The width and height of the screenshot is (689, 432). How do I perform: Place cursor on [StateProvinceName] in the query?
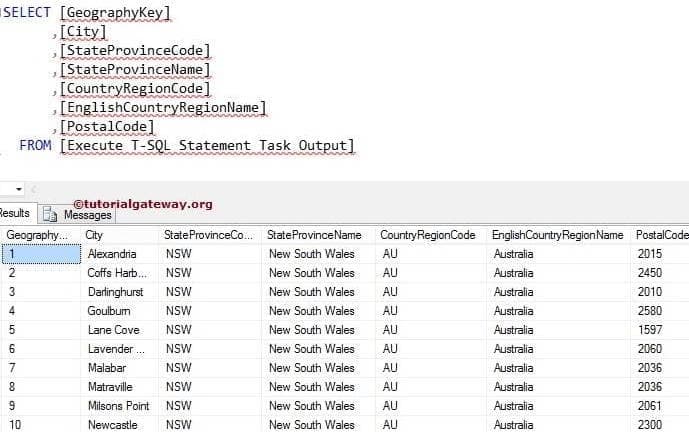[135, 69]
